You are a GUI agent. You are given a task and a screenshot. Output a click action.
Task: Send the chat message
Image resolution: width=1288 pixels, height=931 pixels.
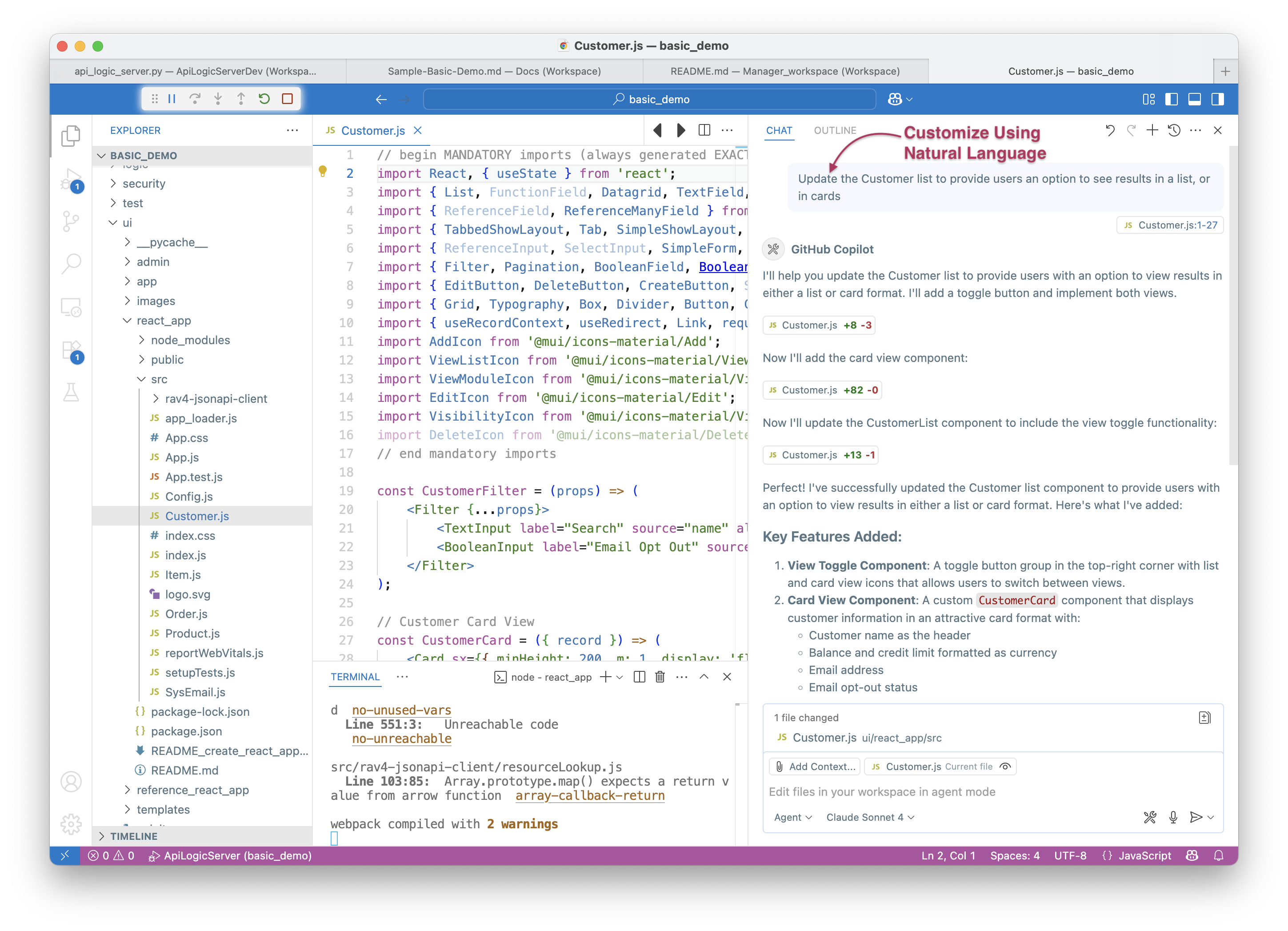click(x=1196, y=817)
